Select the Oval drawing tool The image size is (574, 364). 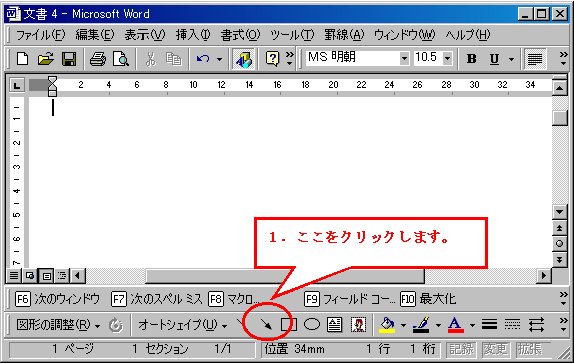[312, 324]
